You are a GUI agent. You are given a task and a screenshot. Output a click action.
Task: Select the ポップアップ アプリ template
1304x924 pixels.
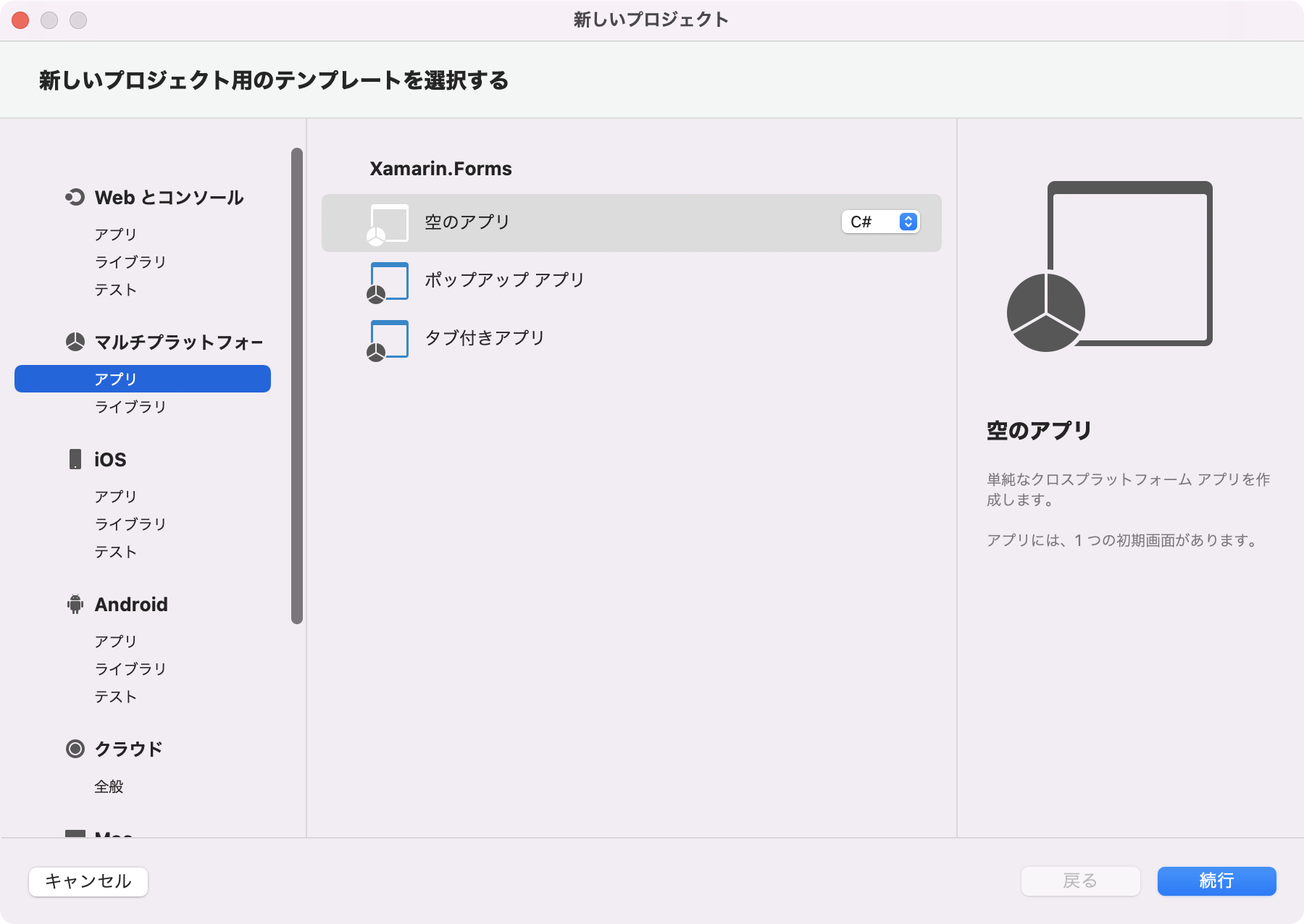point(505,281)
